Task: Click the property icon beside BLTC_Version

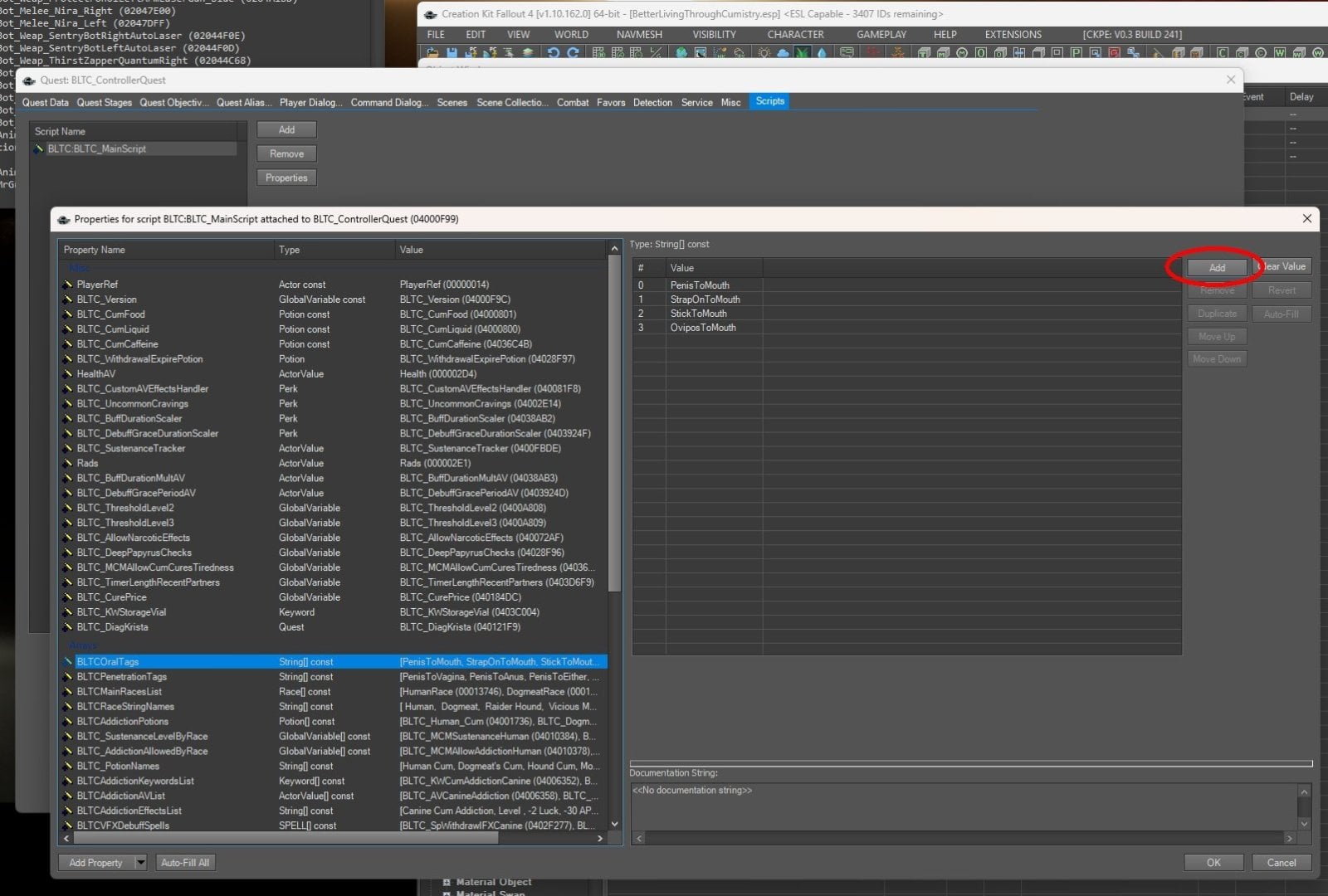Action: point(68,299)
